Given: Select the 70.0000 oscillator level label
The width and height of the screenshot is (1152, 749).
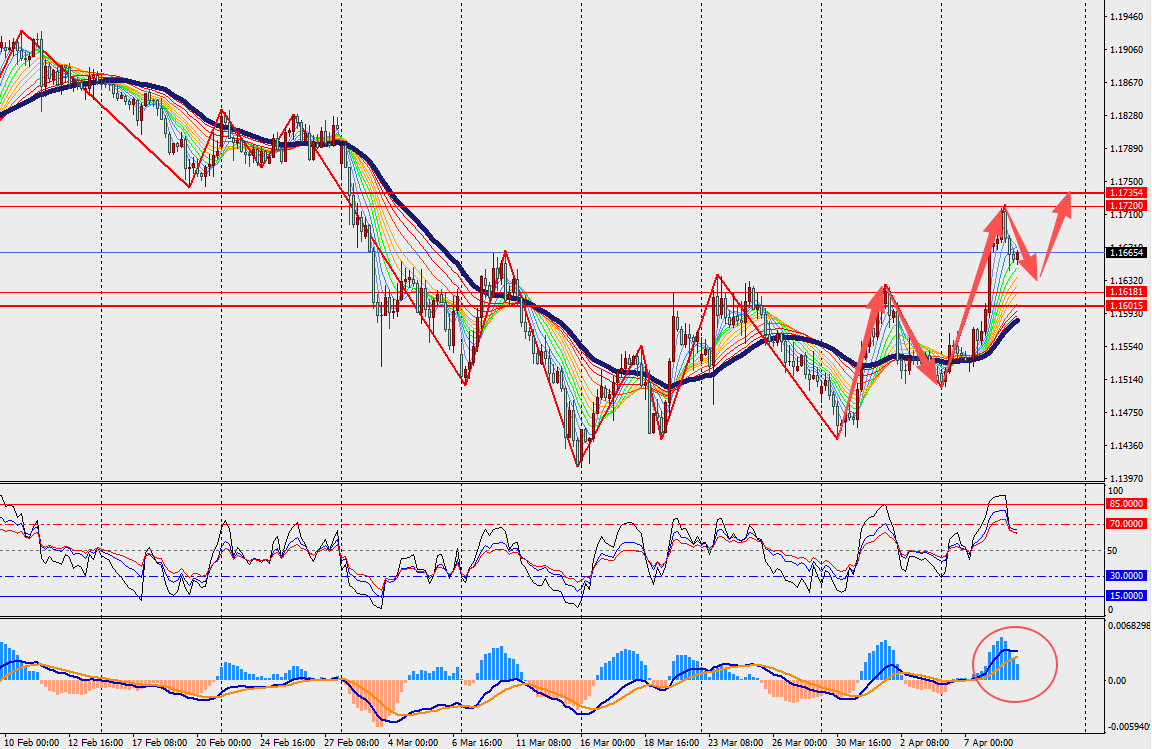Looking at the screenshot, I should 1125,524.
